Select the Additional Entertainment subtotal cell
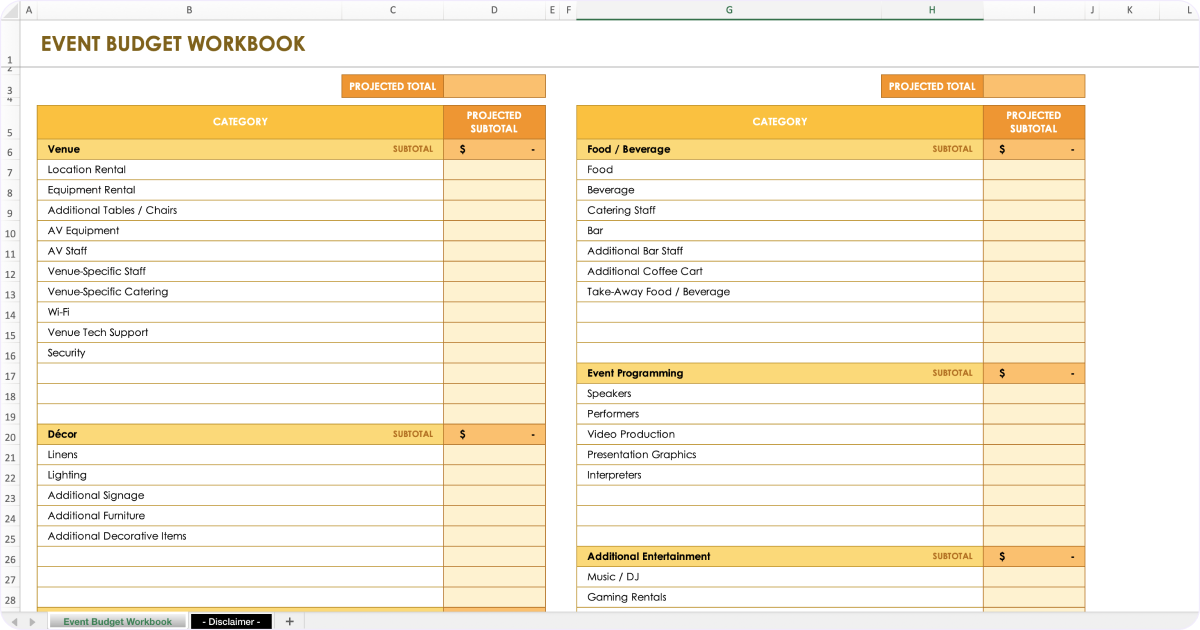 pyautogui.click(x=1033, y=556)
